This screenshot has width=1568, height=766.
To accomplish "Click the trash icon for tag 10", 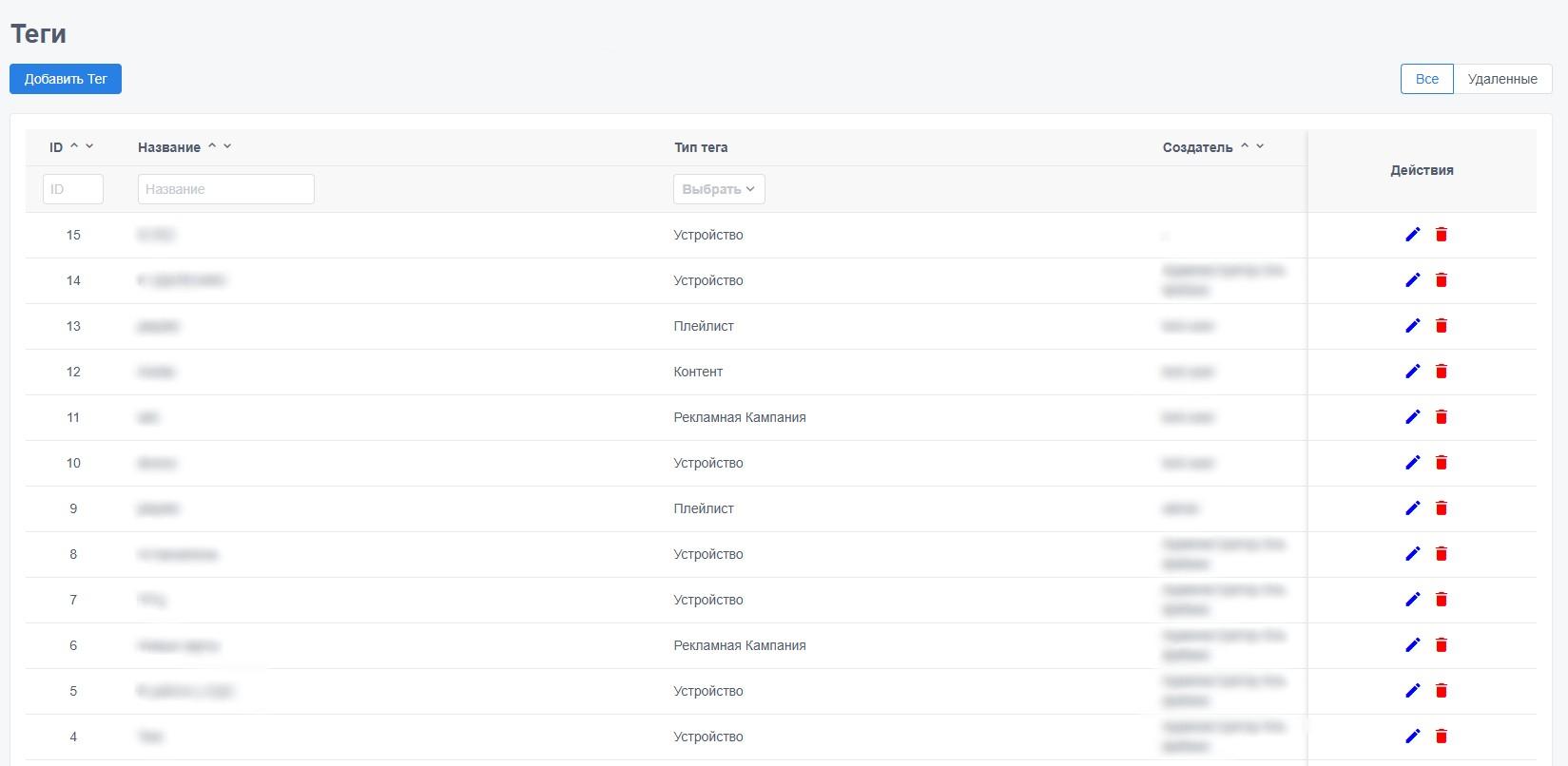I will pos(1442,463).
